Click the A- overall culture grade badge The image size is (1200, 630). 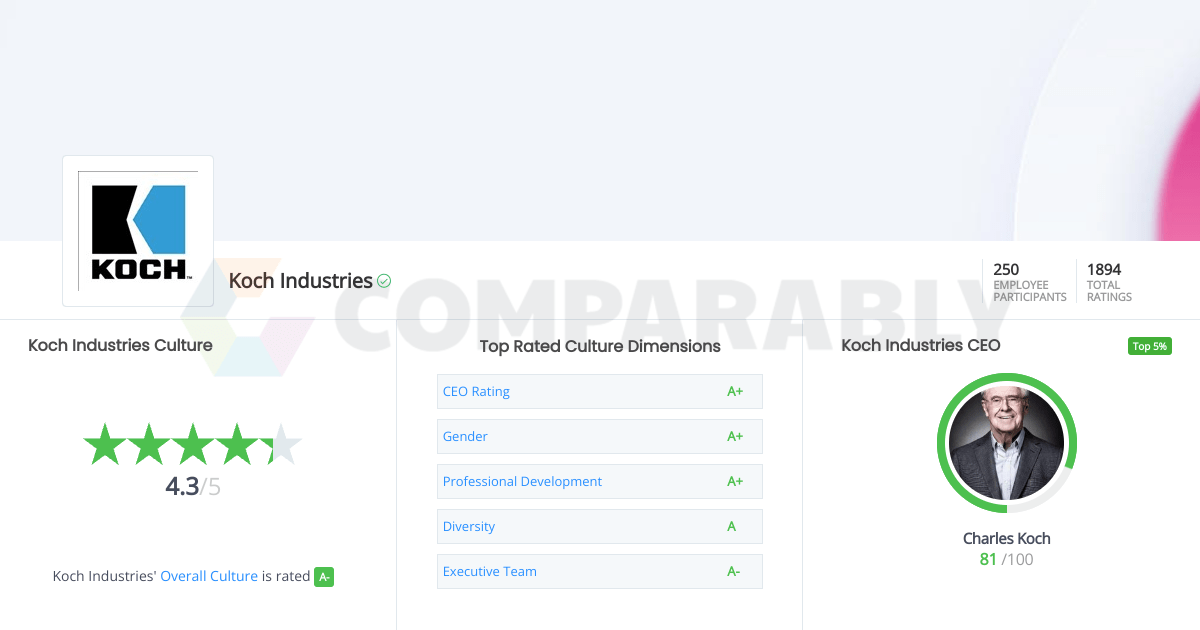pos(324,577)
